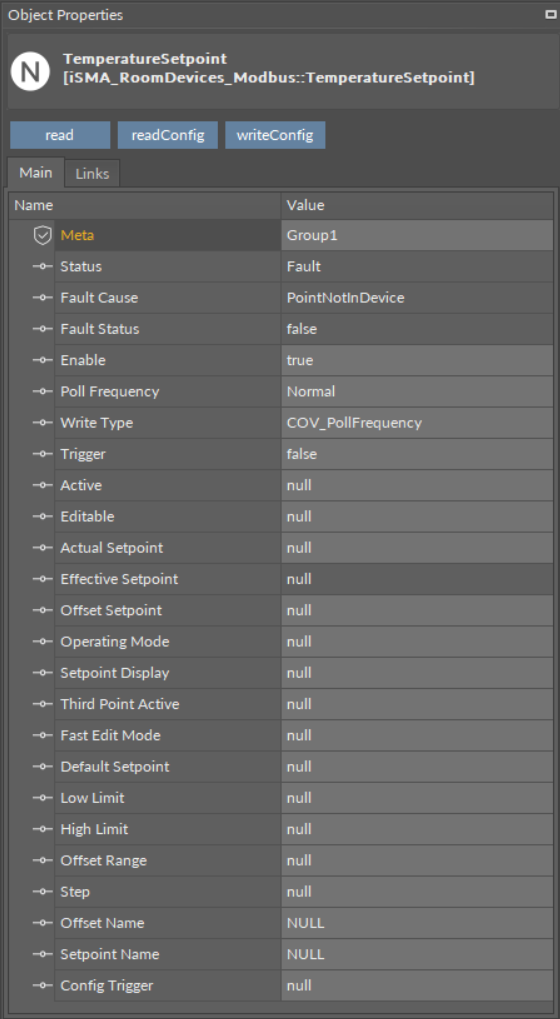Click the readConfig button
This screenshot has height=1019, width=560.
point(168,135)
